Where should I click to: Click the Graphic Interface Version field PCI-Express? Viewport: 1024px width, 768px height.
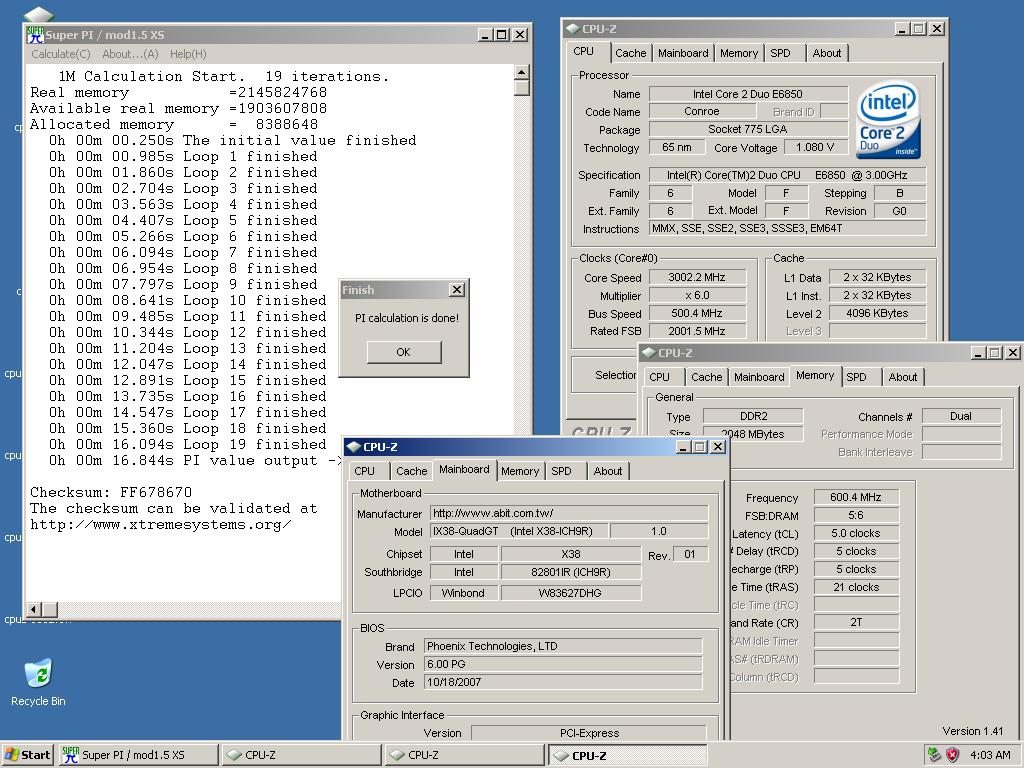[589, 733]
